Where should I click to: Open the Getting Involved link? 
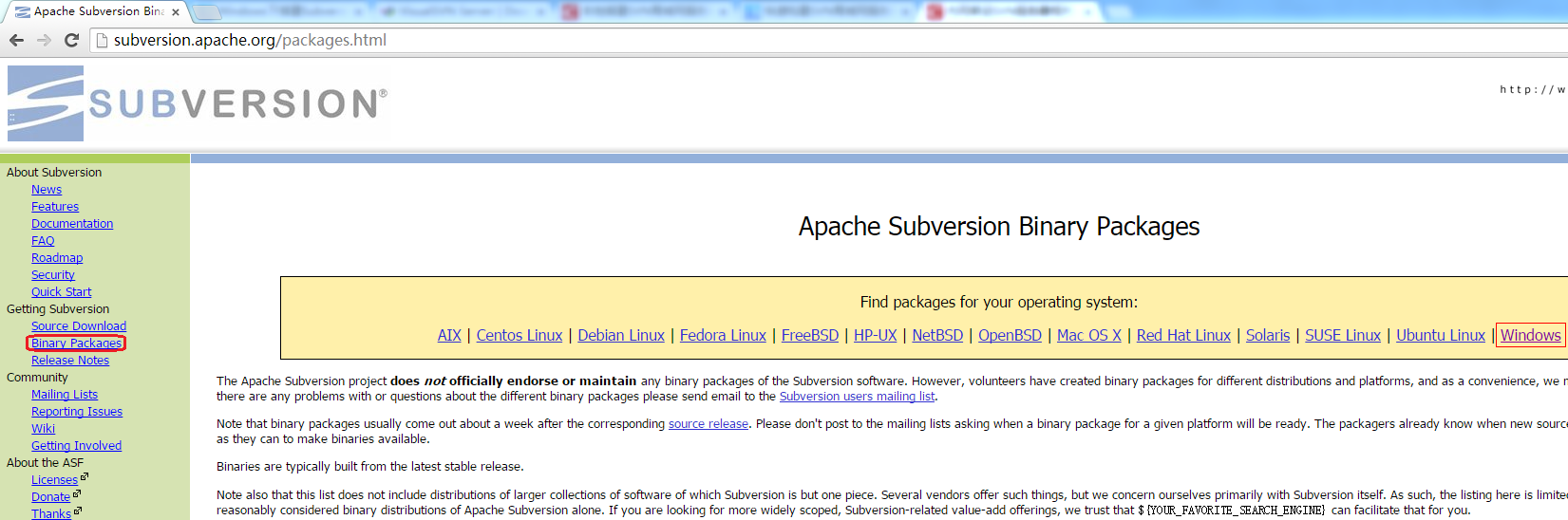76,446
